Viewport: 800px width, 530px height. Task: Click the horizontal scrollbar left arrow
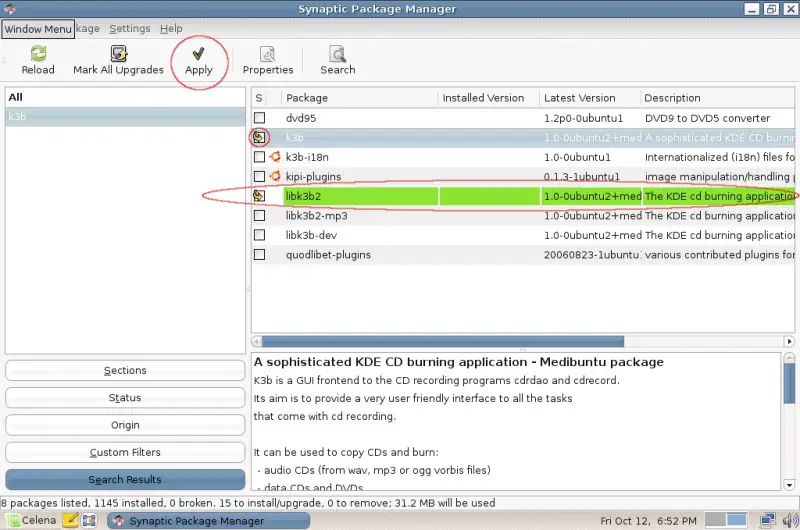point(257,341)
